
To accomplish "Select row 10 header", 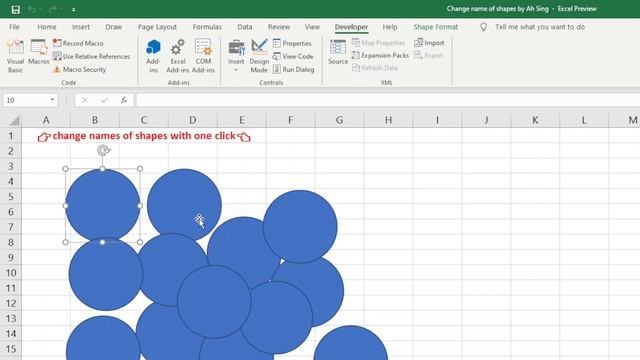I will coord(11,273).
